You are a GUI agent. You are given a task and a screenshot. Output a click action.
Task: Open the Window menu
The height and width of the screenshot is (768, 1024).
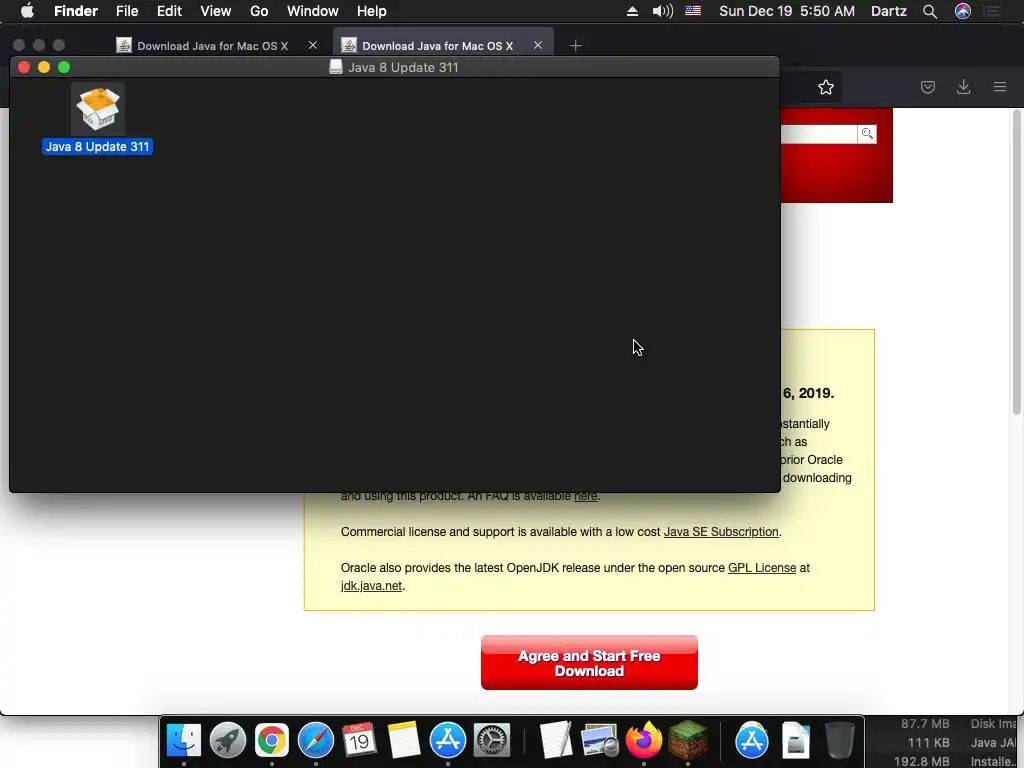(x=313, y=11)
